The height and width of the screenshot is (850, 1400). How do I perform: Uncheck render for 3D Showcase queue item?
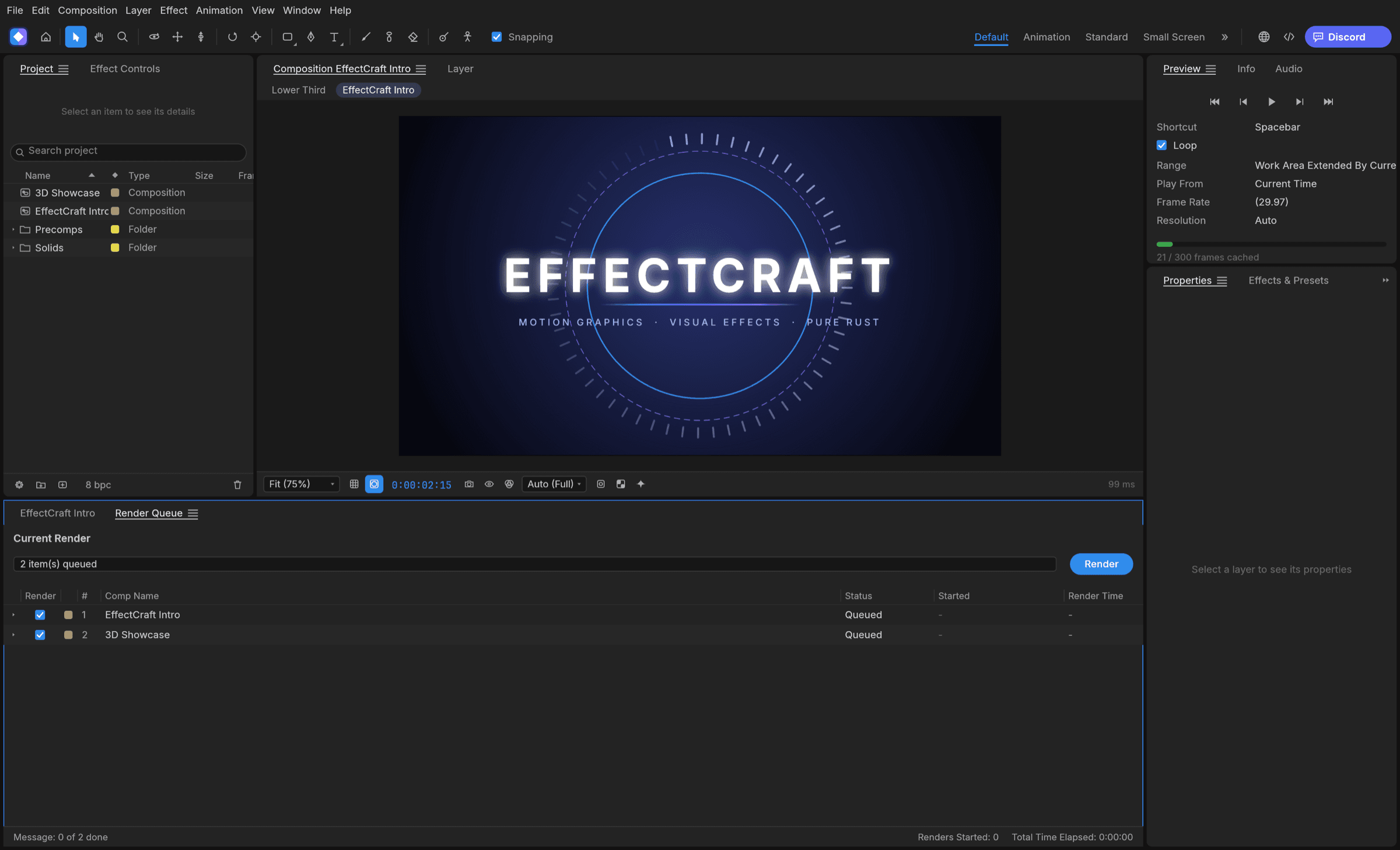click(40, 635)
